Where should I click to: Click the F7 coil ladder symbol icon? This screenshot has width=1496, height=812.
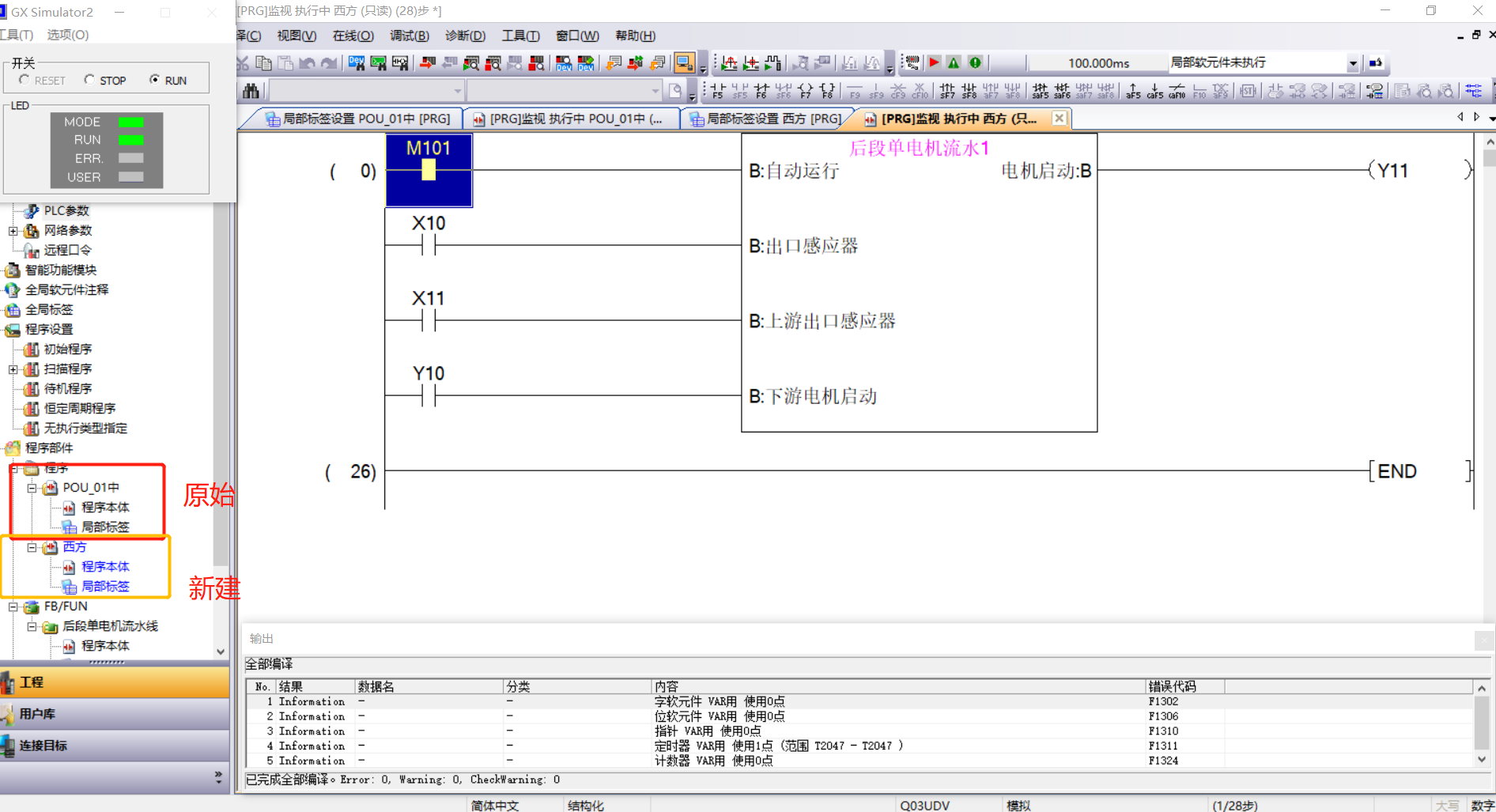pyautogui.click(x=805, y=91)
